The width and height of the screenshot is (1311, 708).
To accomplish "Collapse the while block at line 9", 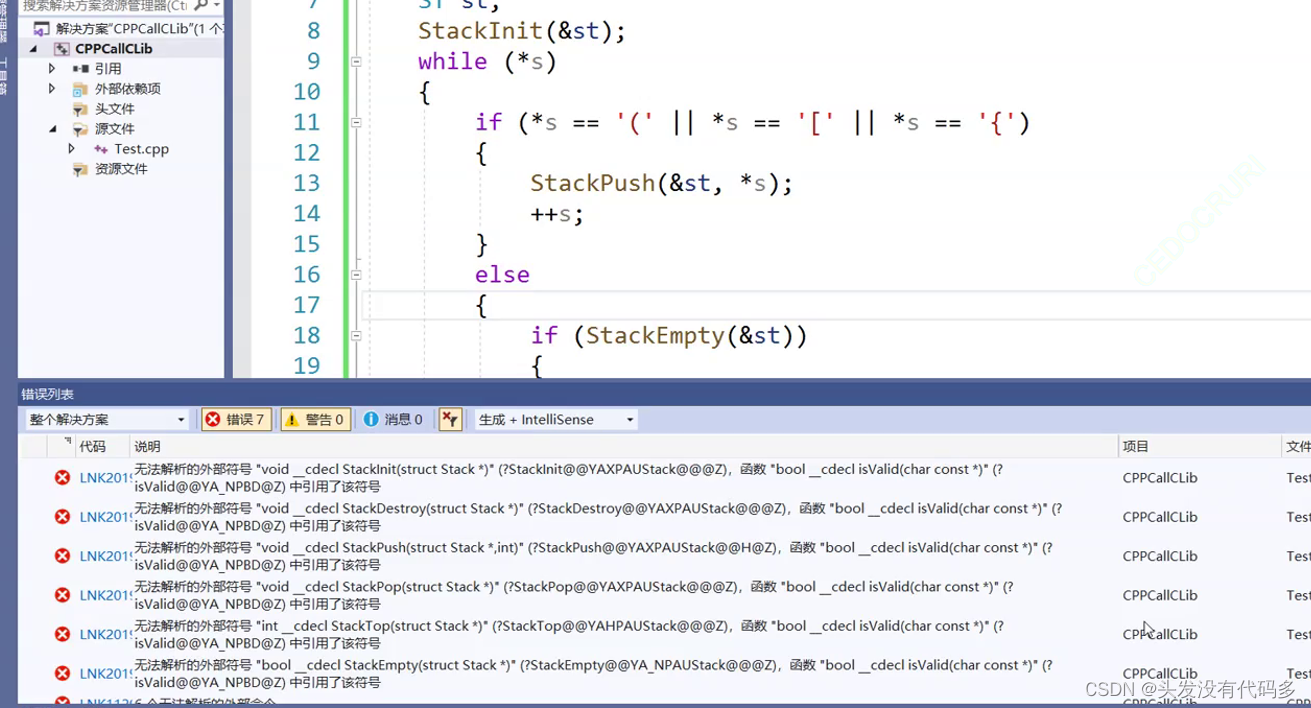I will [x=356, y=62].
